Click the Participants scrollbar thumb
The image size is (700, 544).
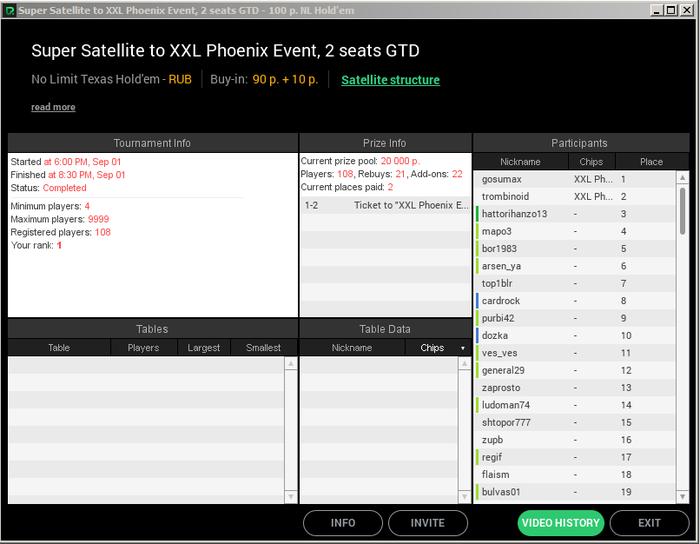[682, 211]
